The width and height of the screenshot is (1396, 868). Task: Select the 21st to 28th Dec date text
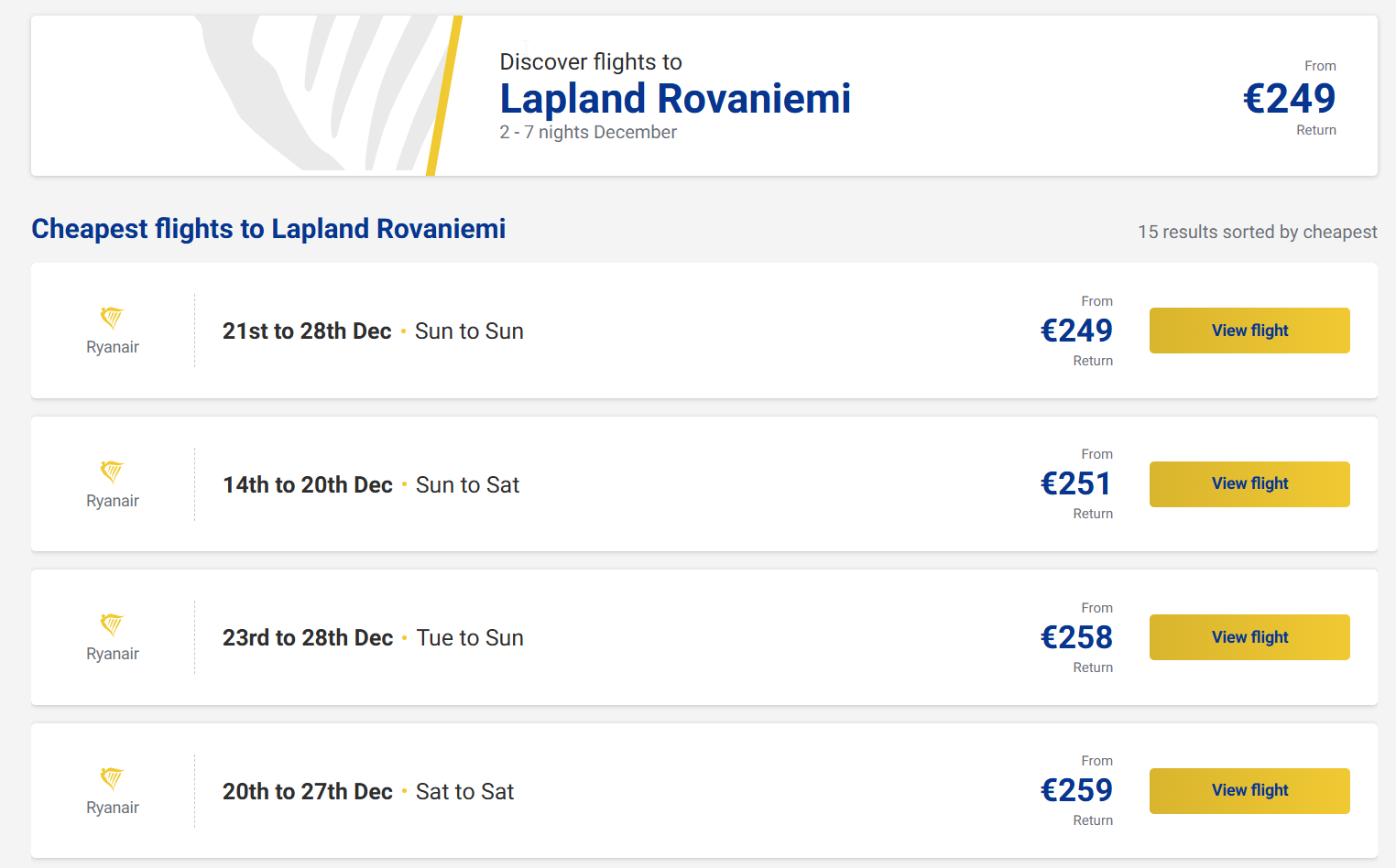click(307, 331)
